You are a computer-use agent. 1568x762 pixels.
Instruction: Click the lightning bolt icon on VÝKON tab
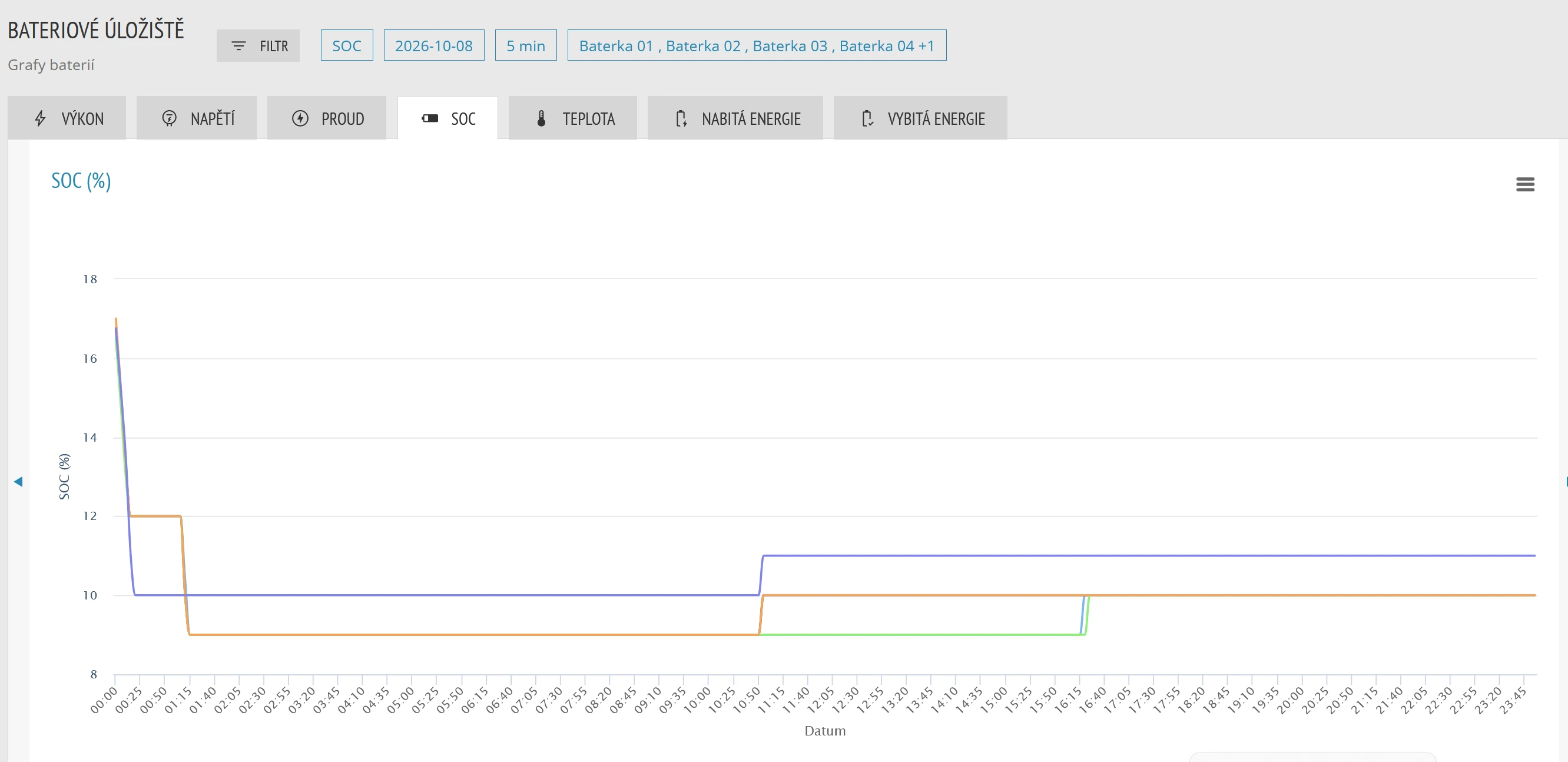tap(40, 118)
